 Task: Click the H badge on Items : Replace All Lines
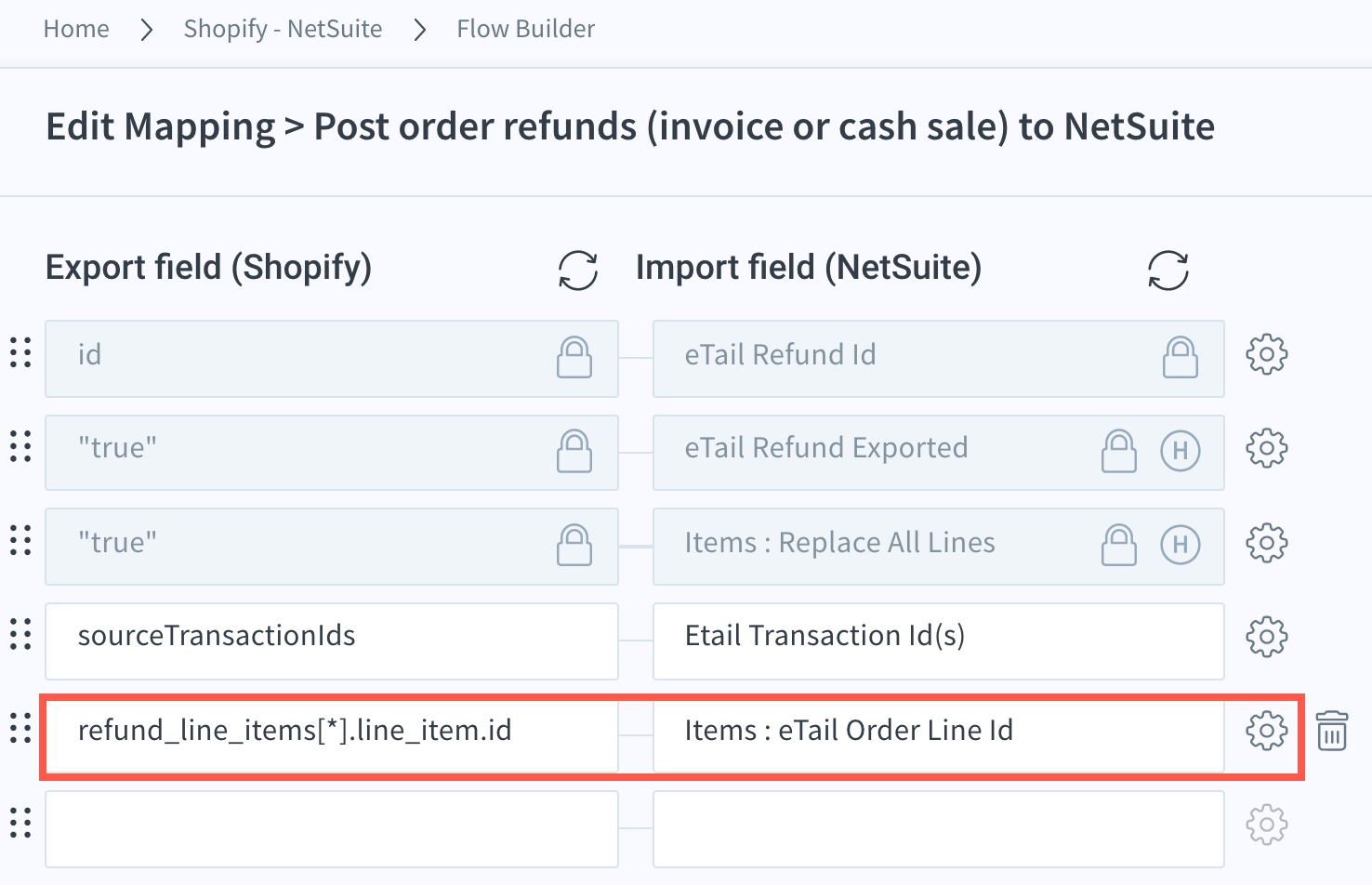1181,545
